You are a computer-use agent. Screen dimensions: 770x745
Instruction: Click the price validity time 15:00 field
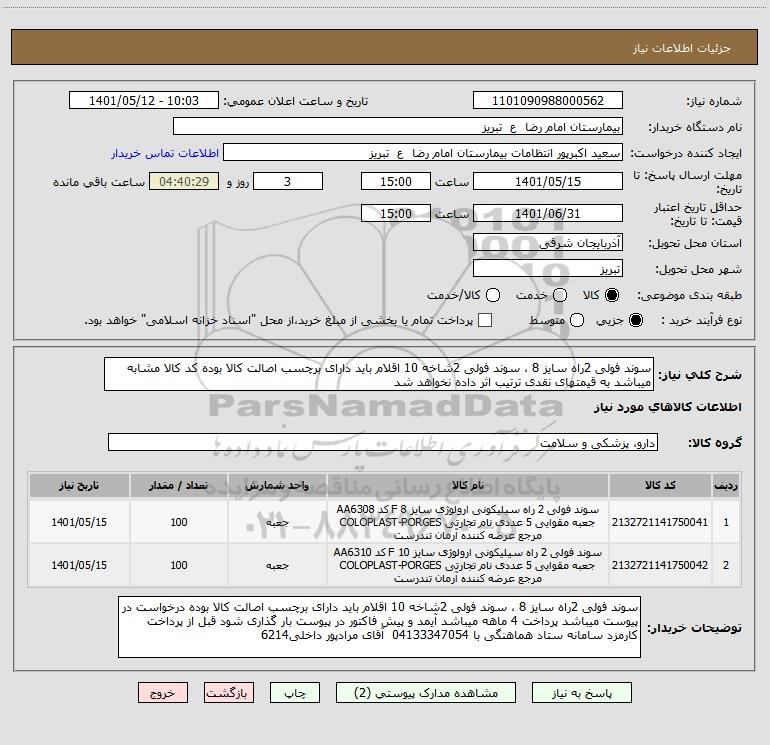pyautogui.click(x=396, y=213)
